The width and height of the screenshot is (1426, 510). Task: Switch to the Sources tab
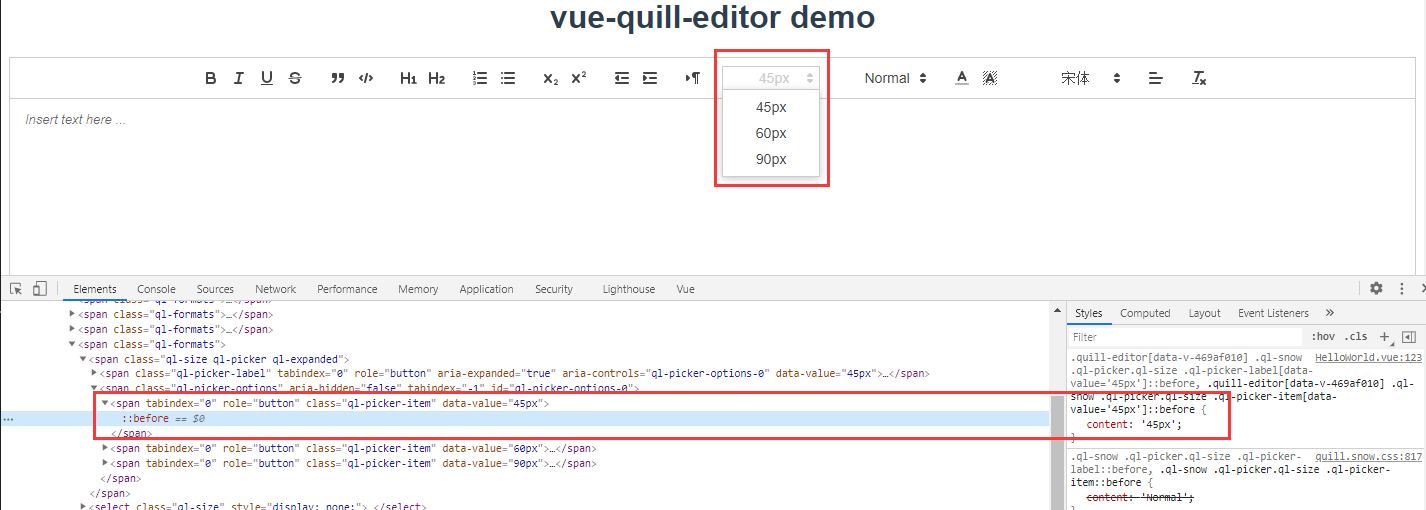[x=215, y=289]
